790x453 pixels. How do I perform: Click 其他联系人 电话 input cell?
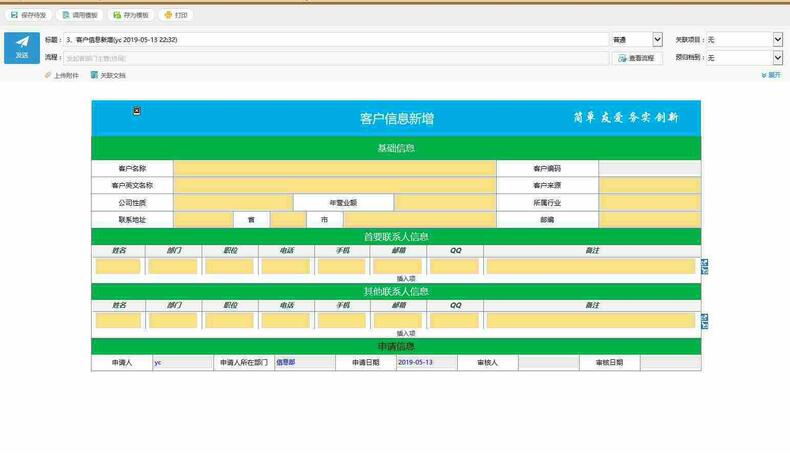coord(286,320)
